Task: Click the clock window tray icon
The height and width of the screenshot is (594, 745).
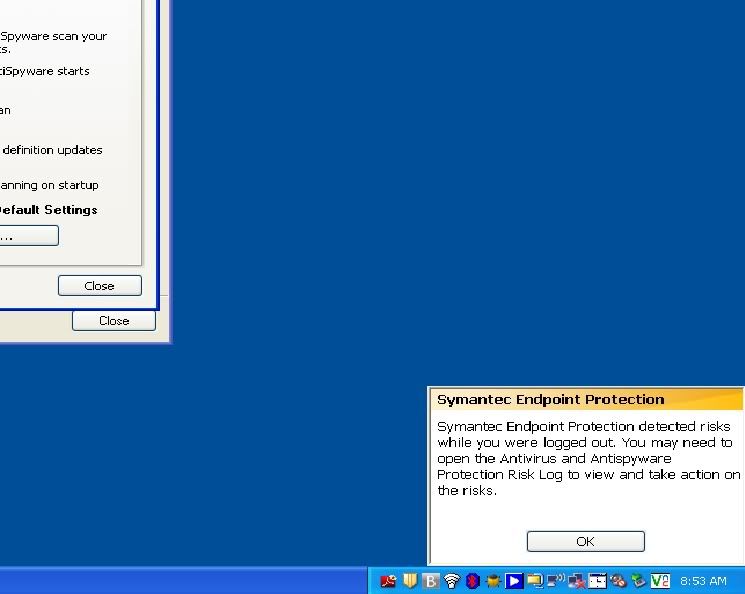Action: pyautogui.click(x=597, y=581)
